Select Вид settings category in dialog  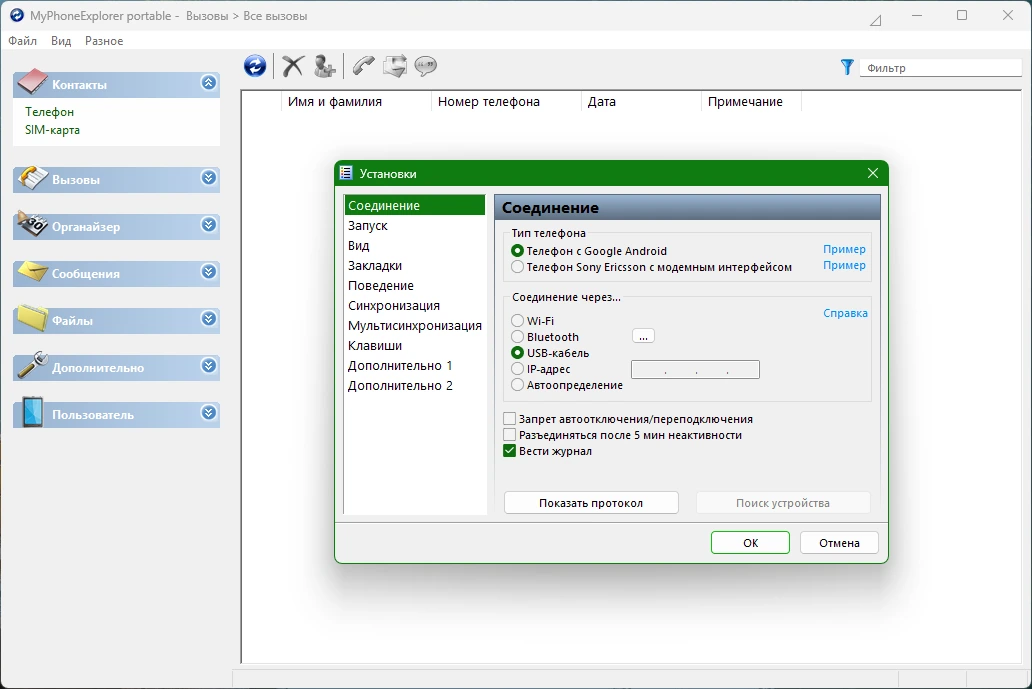coord(415,245)
